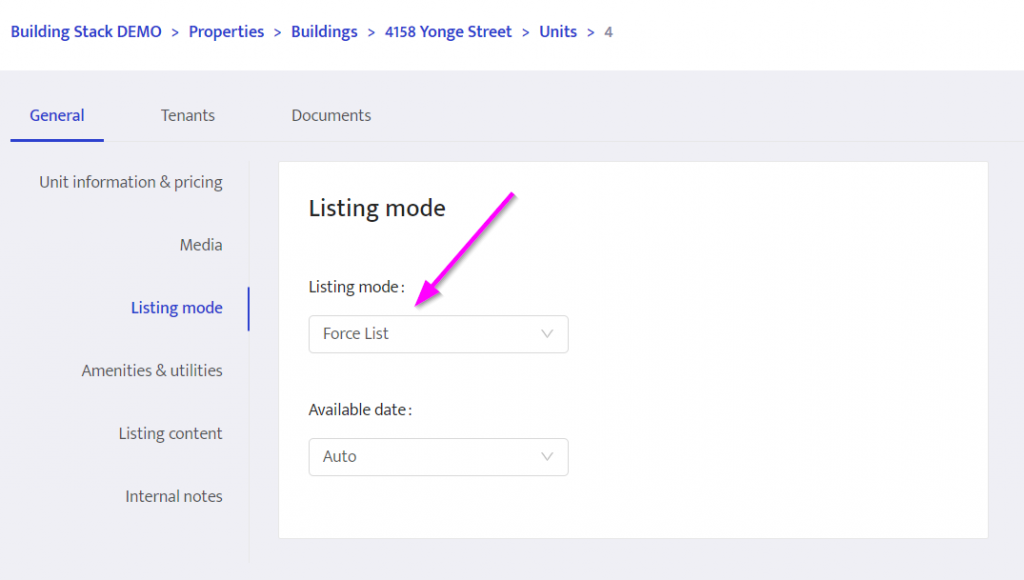Go to the Media section
This screenshot has width=1024, height=580.
[201, 245]
